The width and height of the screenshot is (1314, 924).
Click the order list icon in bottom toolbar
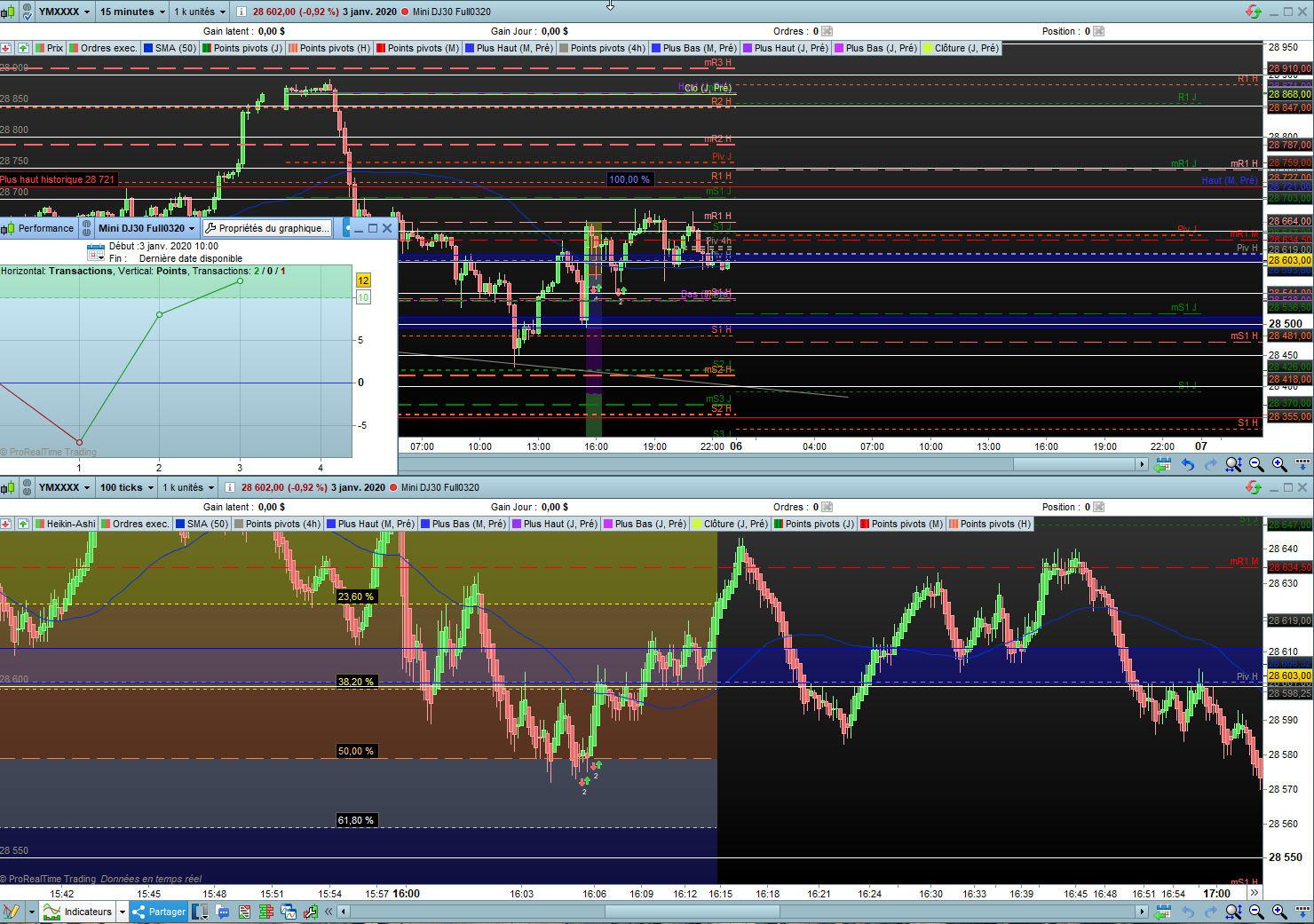[244, 912]
